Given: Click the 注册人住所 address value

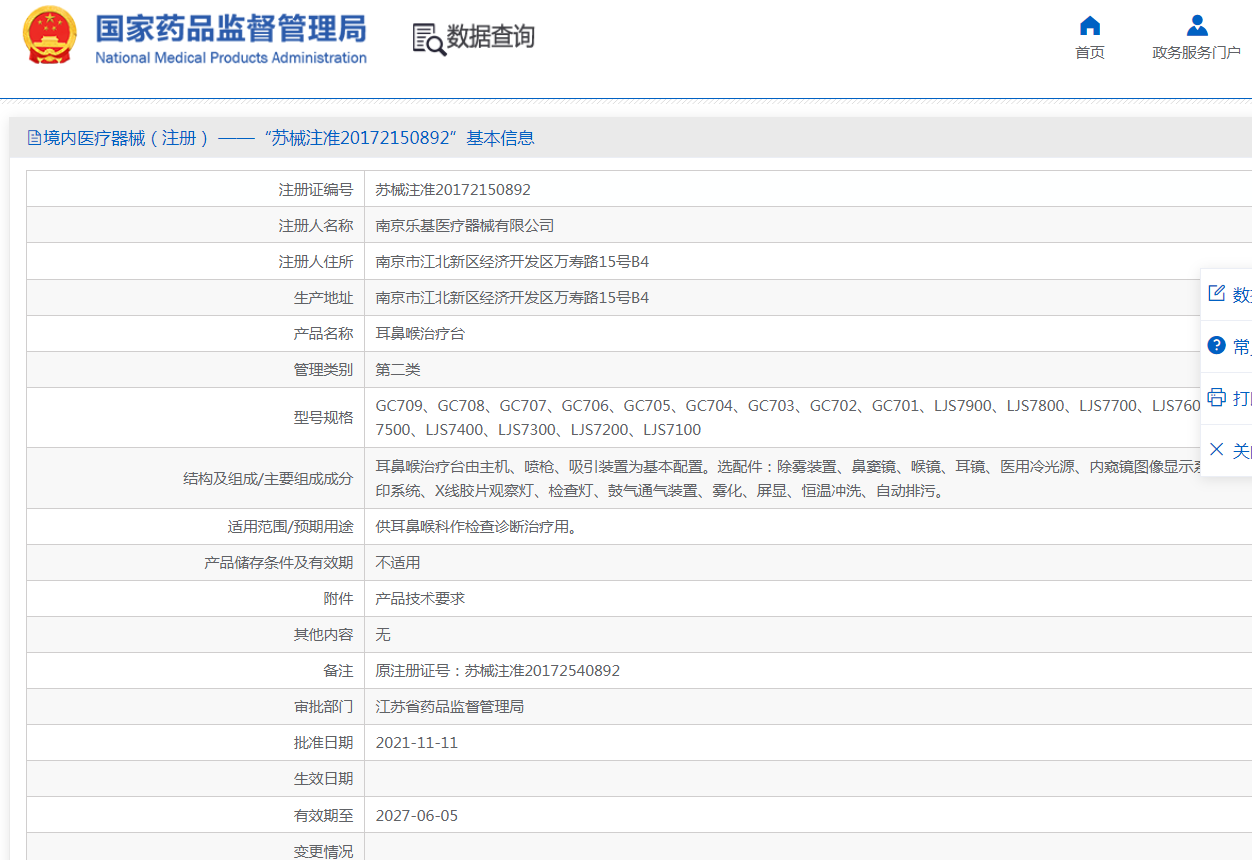Looking at the screenshot, I should point(512,261).
